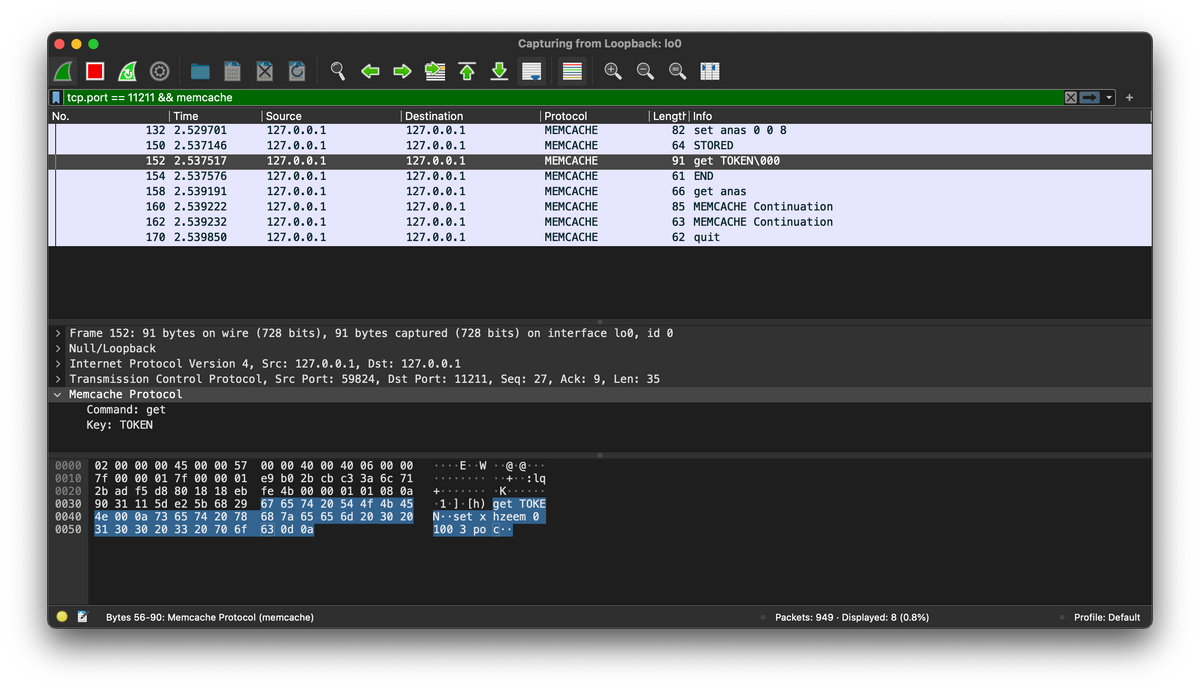Click the Profile: Default status label
Viewport: 1200px width, 691px height.
1106,617
